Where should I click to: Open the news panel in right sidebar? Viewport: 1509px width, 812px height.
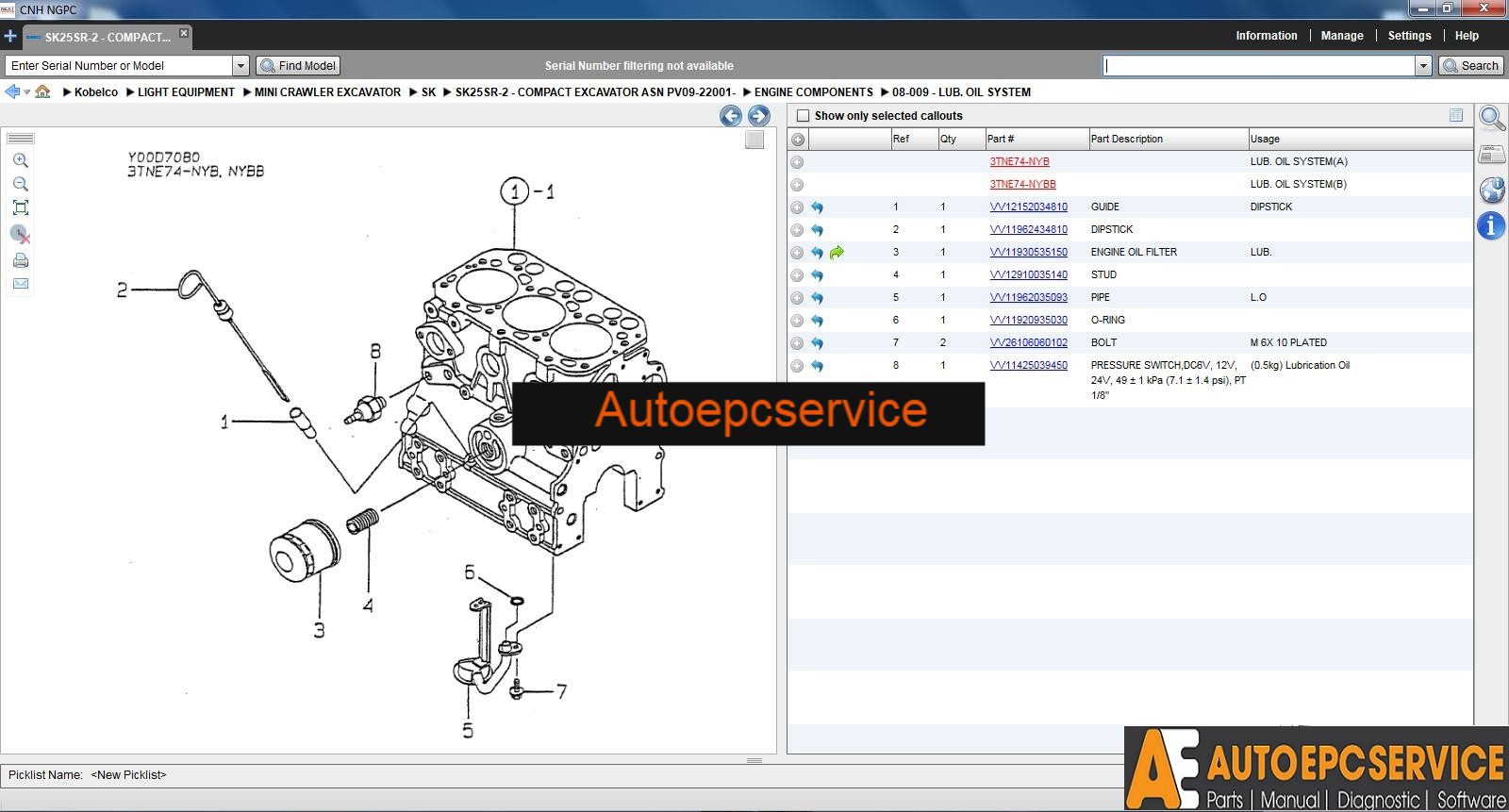[x=1492, y=154]
